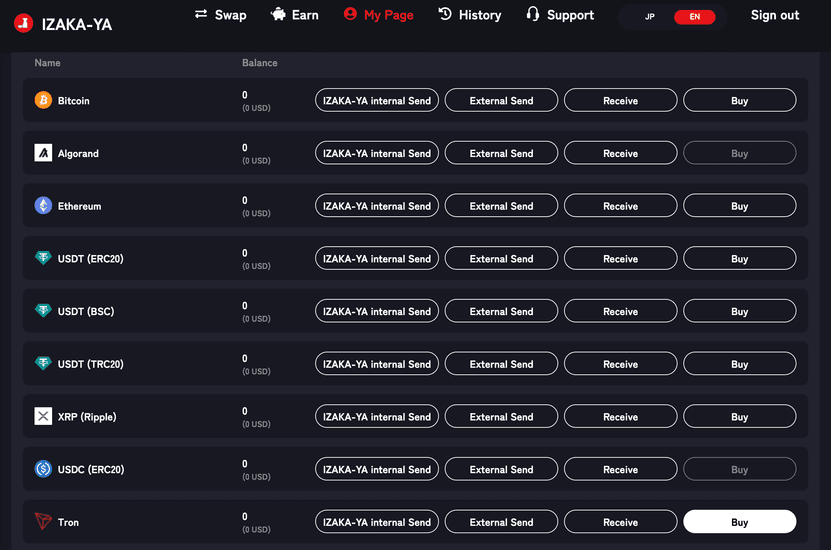The image size is (831, 550).
Task: Click the Name column header
Action: click(47, 63)
